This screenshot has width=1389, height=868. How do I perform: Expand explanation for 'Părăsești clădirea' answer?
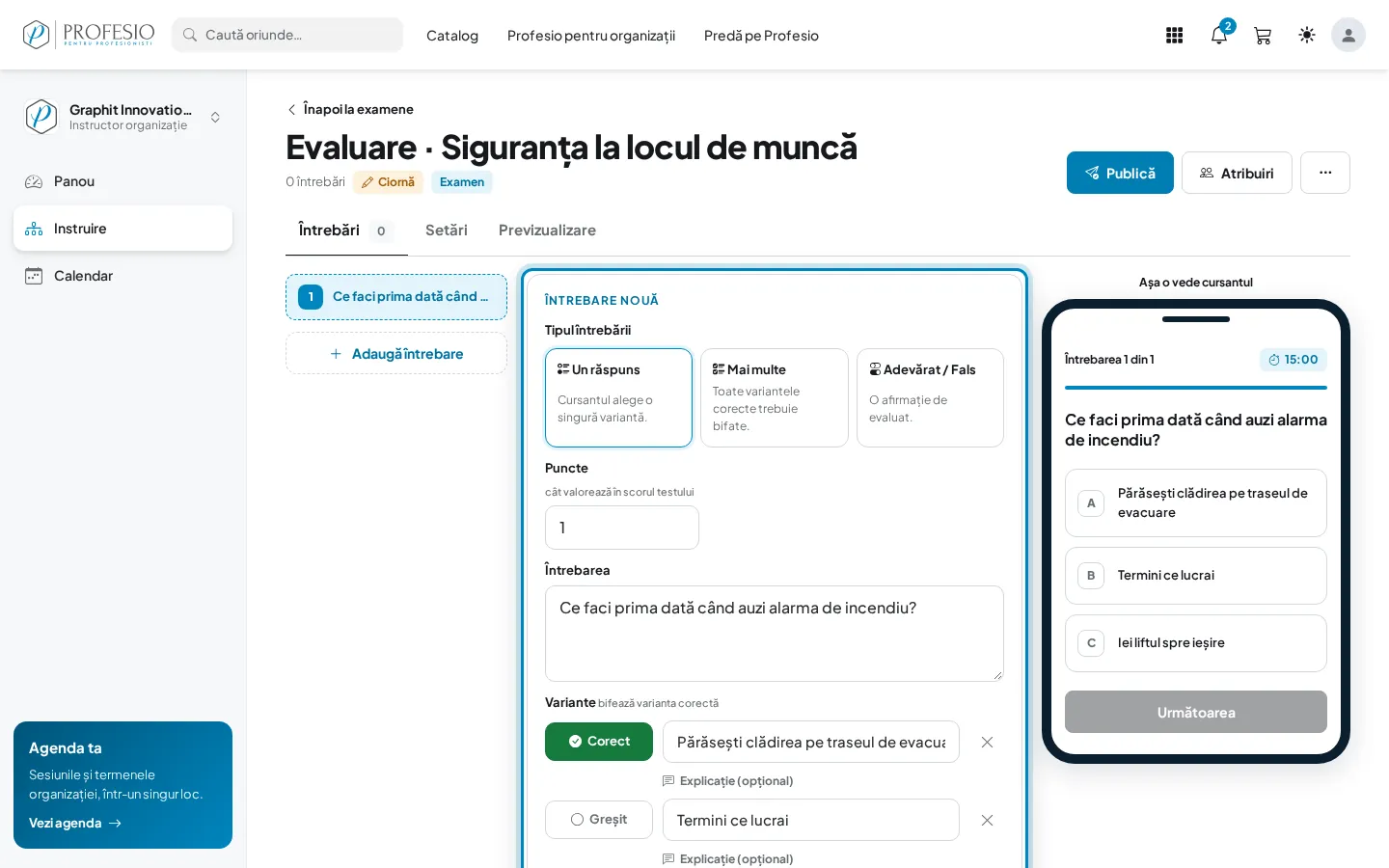[728, 781]
